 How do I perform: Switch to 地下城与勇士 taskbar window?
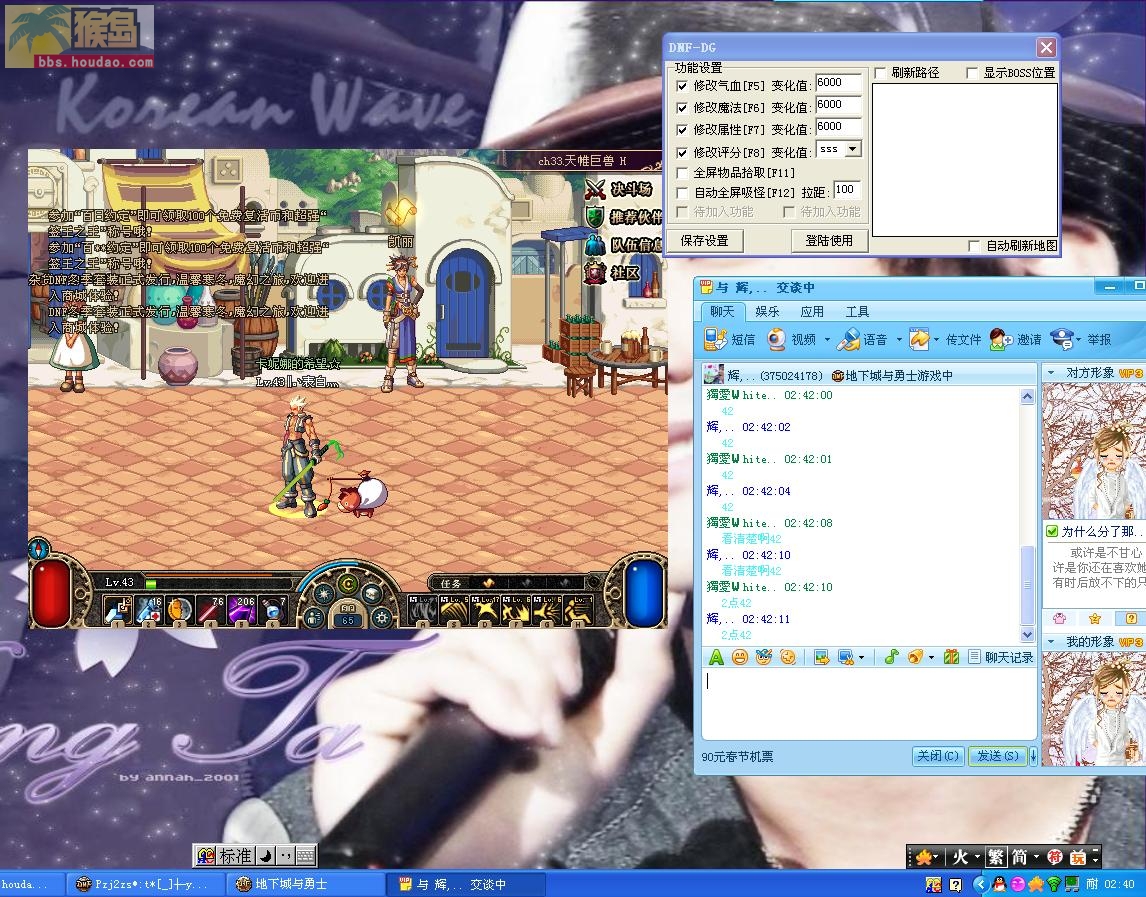(x=305, y=885)
